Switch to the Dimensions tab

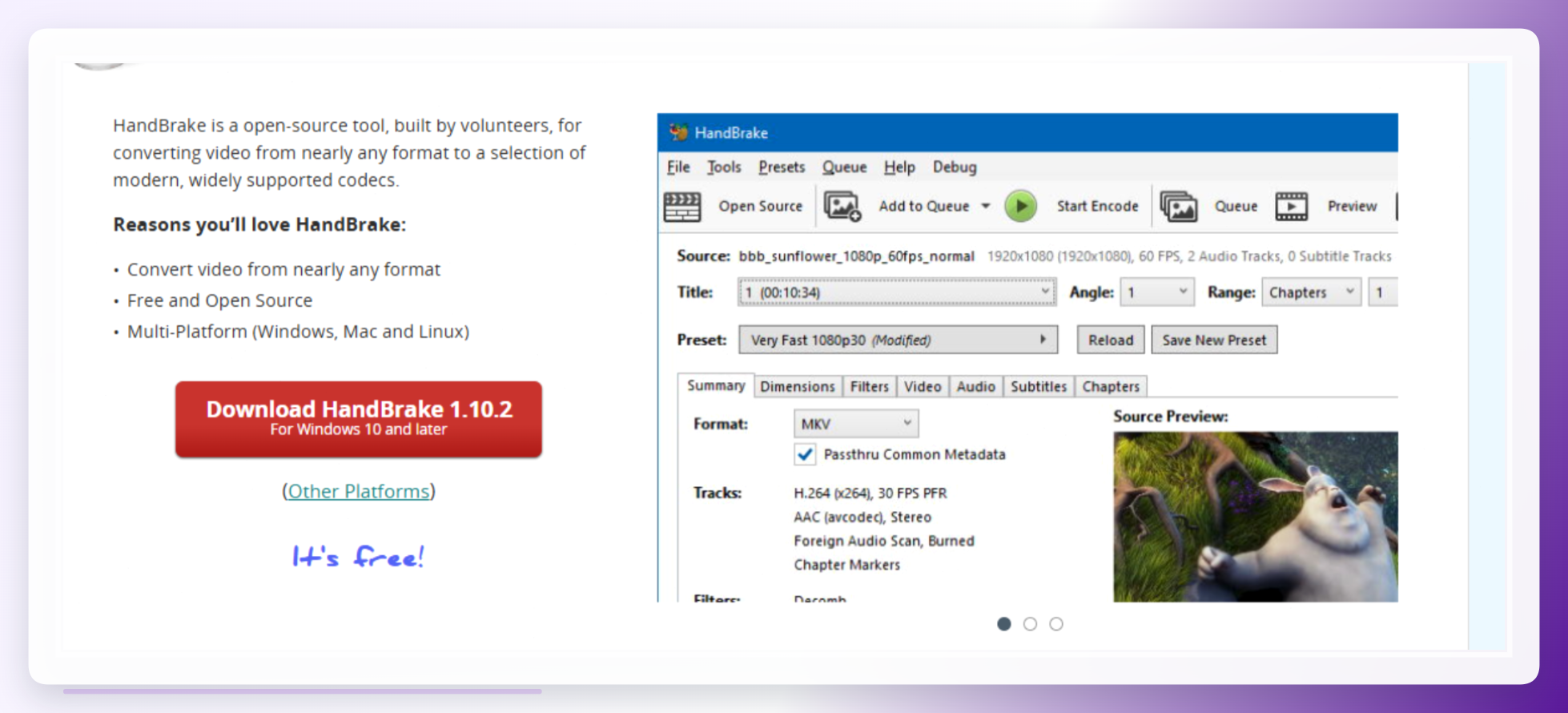(798, 386)
